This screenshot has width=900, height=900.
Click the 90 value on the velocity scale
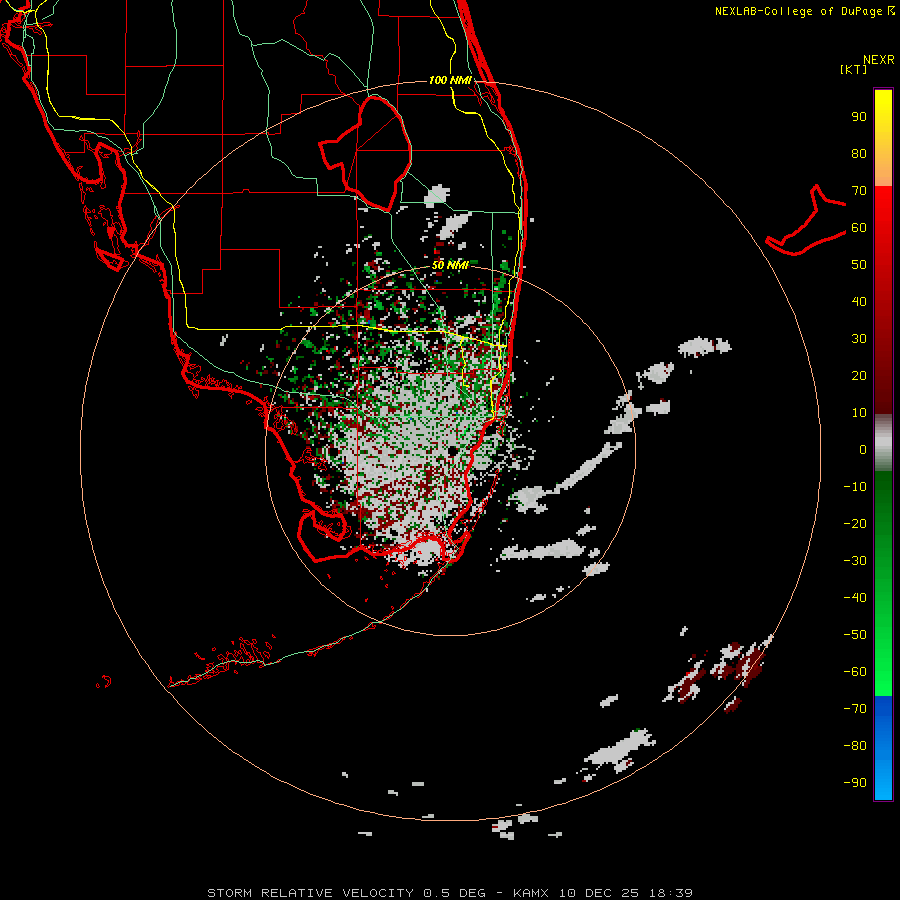[x=859, y=117]
